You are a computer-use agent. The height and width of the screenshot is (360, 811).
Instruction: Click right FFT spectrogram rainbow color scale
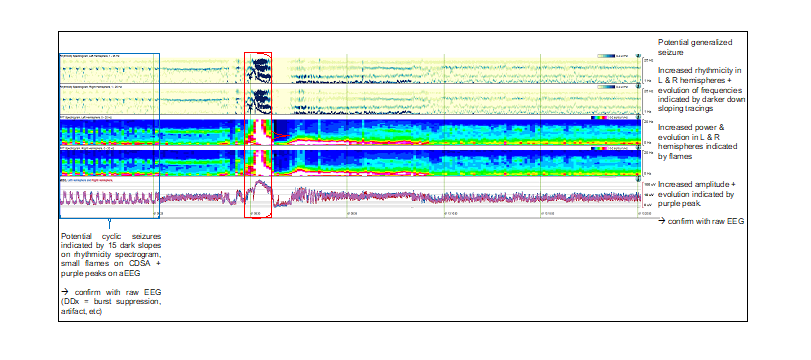pyautogui.click(x=598, y=148)
